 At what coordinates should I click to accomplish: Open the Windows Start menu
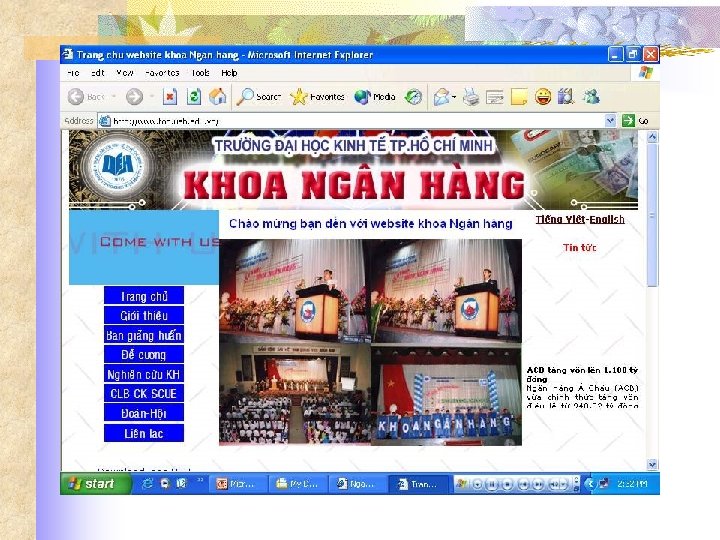click(96, 484)
